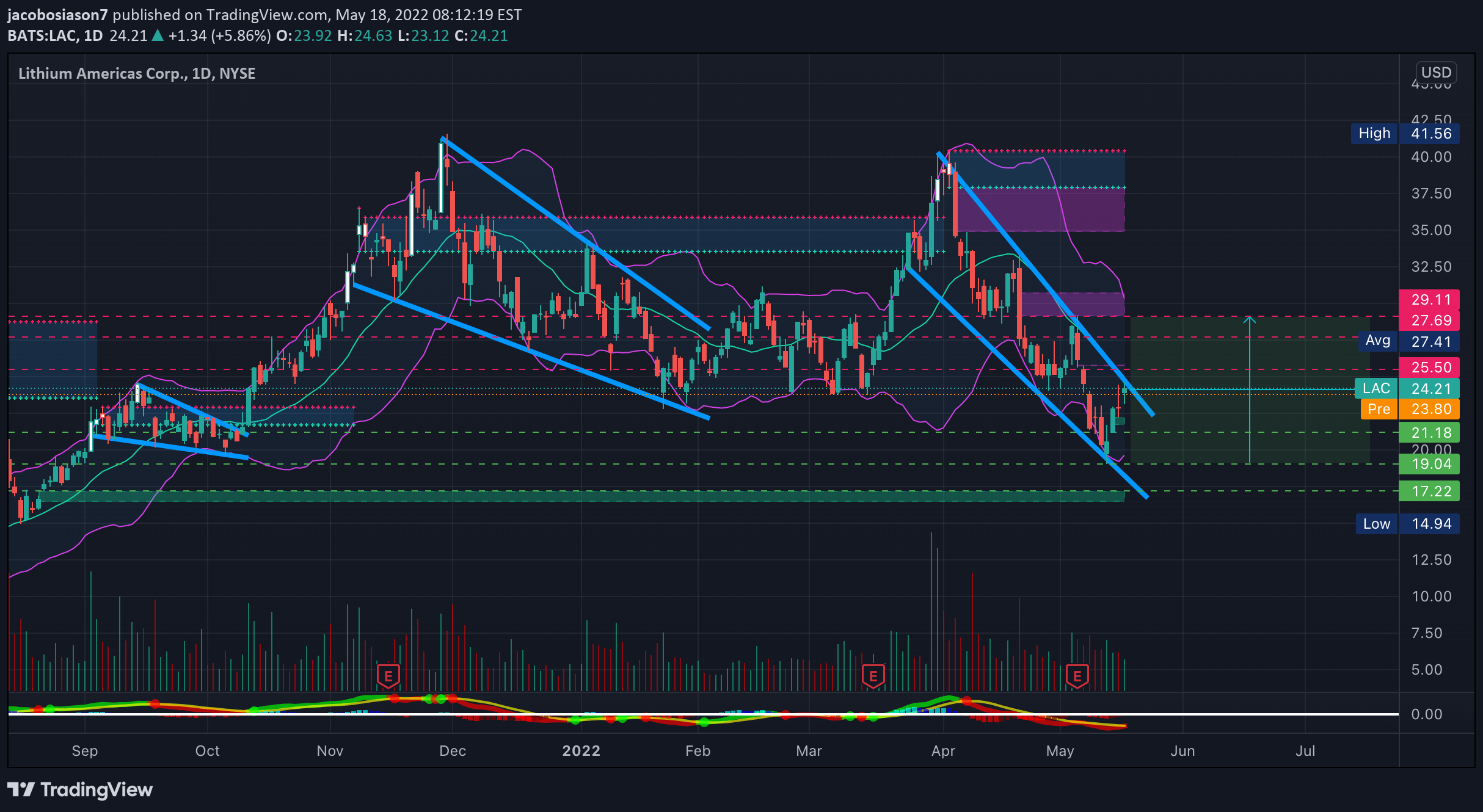Click the Pre 23.80 pre-market label
This screenshot has width=1483, height=812.
coord(1410,409)
